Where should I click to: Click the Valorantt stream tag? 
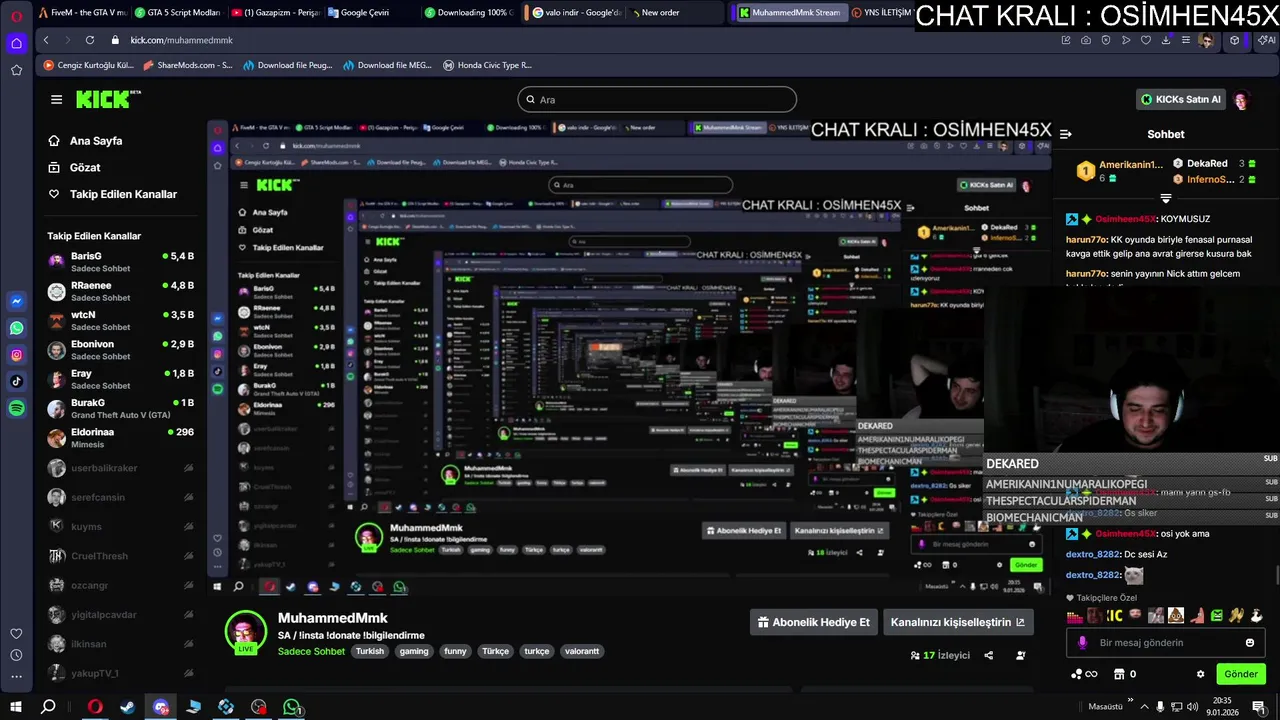(582, 651)
